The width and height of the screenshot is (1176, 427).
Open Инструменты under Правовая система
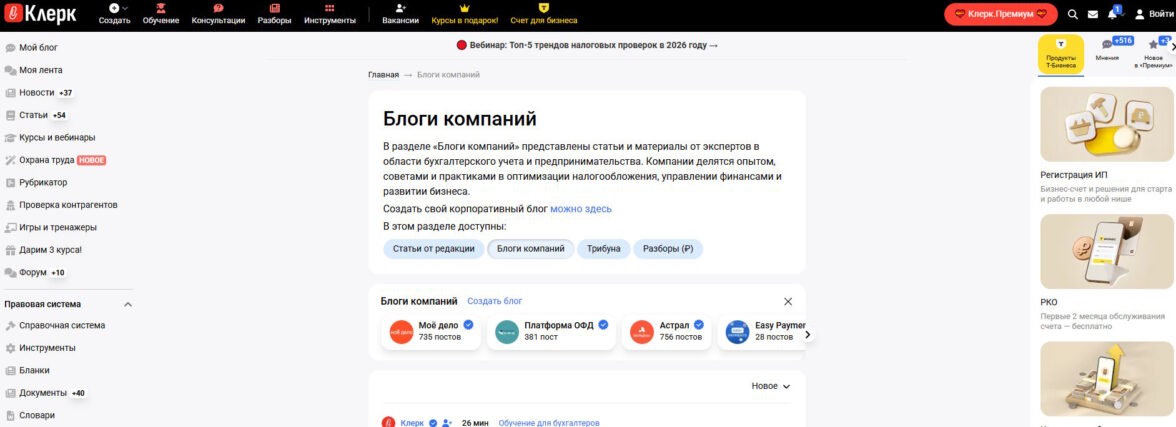click(40, 348)
